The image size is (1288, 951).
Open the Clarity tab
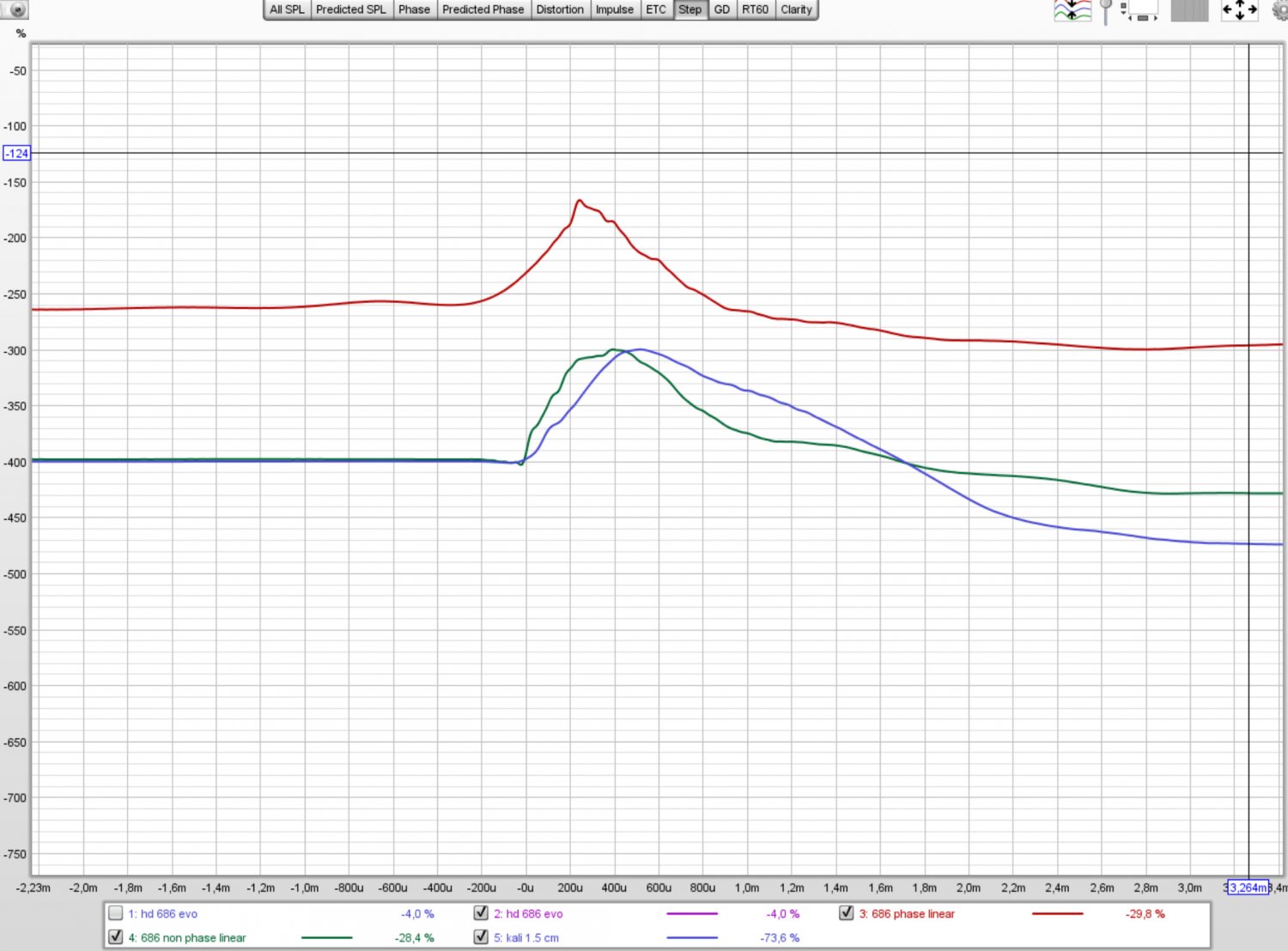click(796, 9)
